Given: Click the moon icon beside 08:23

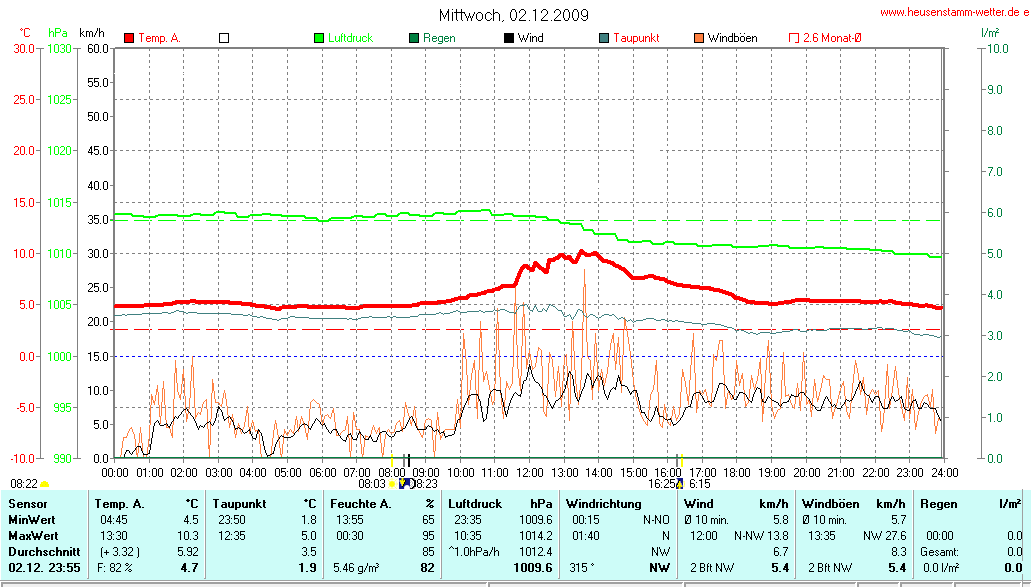Looking at the screenshot, I should (406, 484).
